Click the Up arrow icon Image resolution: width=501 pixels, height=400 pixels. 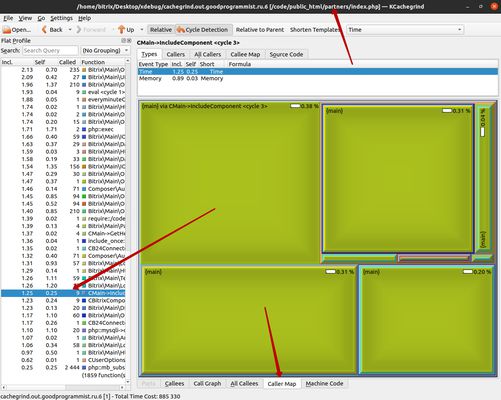[x=121, y=30]
